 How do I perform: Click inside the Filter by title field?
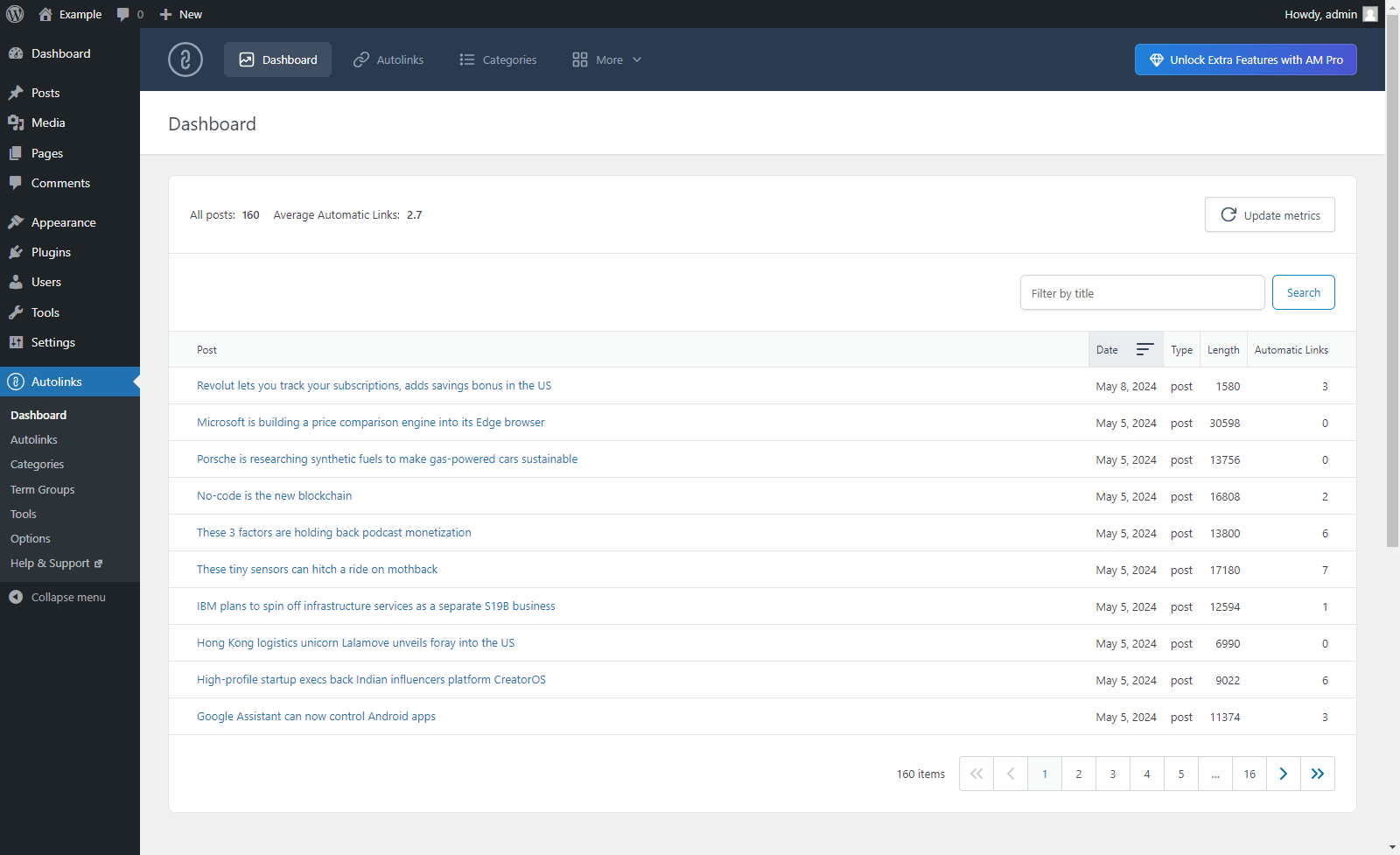point(1141,292)
